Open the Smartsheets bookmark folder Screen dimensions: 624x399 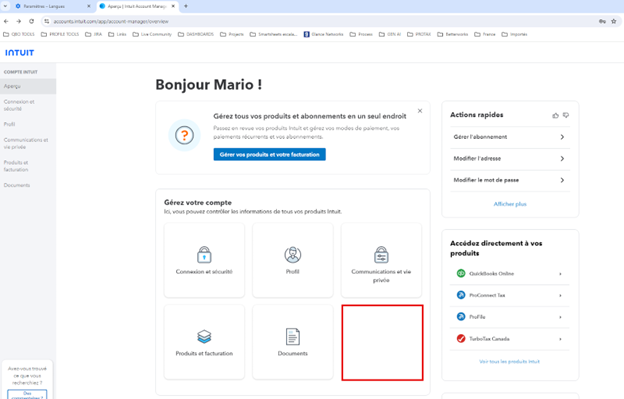[273, 34]
